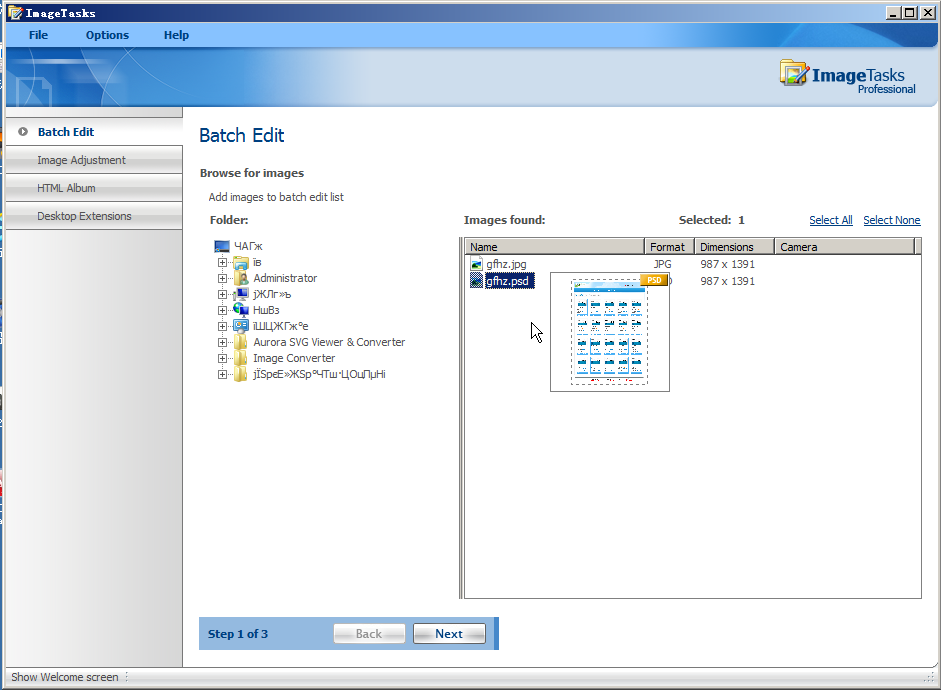Viewport: 941px width, 690px height.
Task: Click the splitter bar left of image list
Action: (461, 418)
